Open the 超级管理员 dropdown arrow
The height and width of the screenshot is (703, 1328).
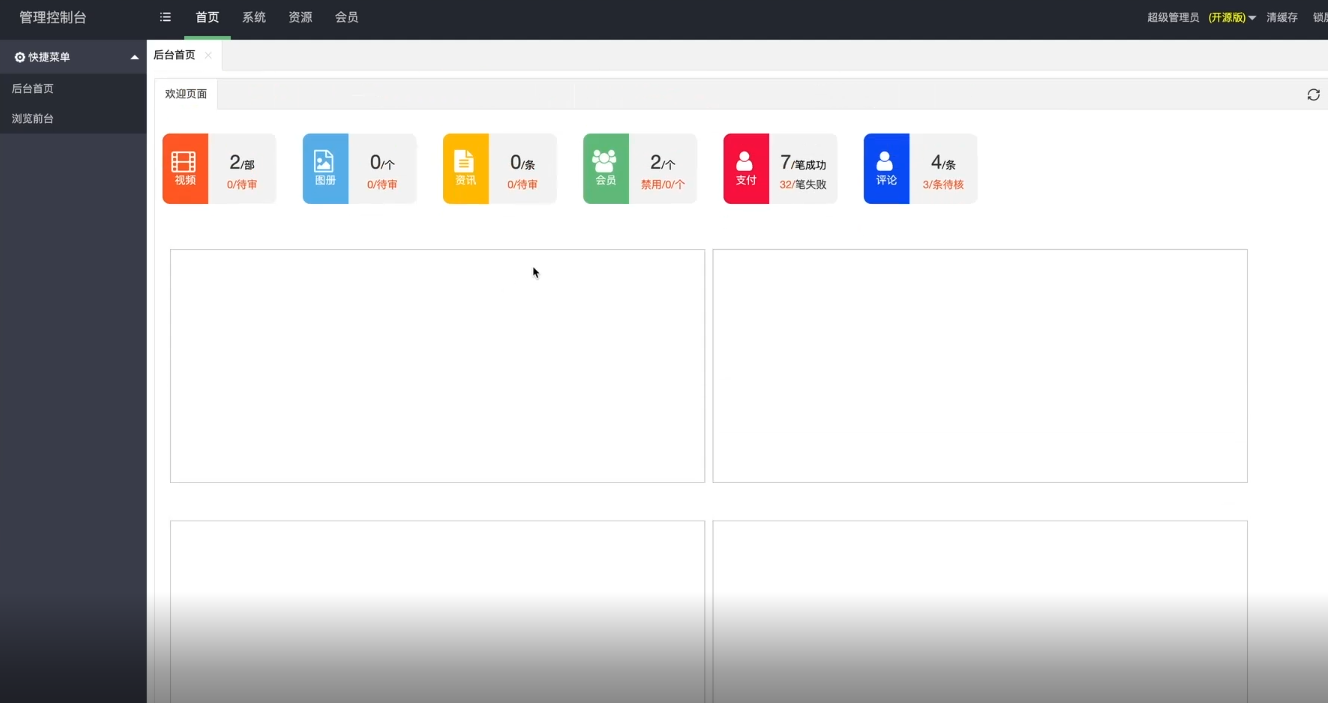click(1252, 18)
